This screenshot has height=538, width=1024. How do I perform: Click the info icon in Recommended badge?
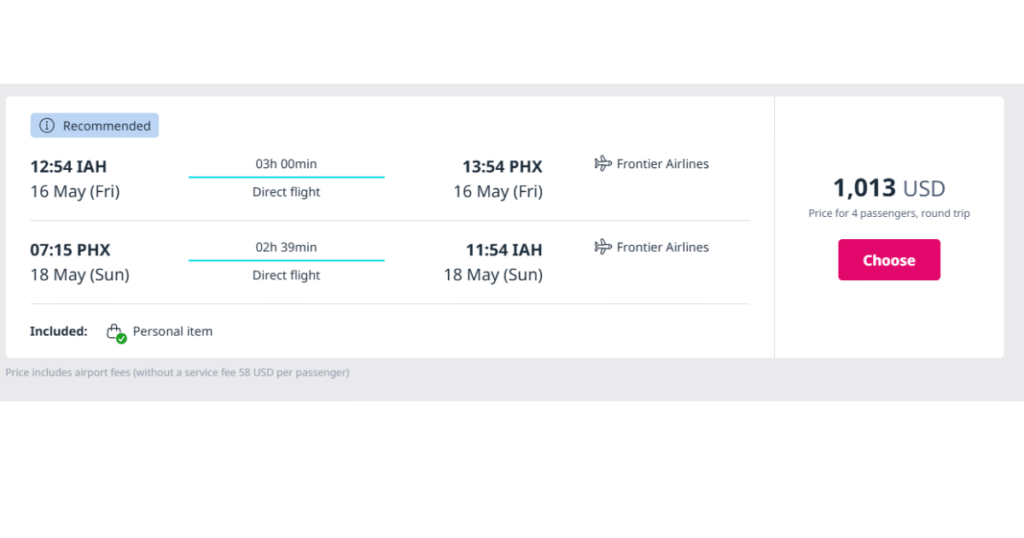pyautogui.click(x=47, y=125)
